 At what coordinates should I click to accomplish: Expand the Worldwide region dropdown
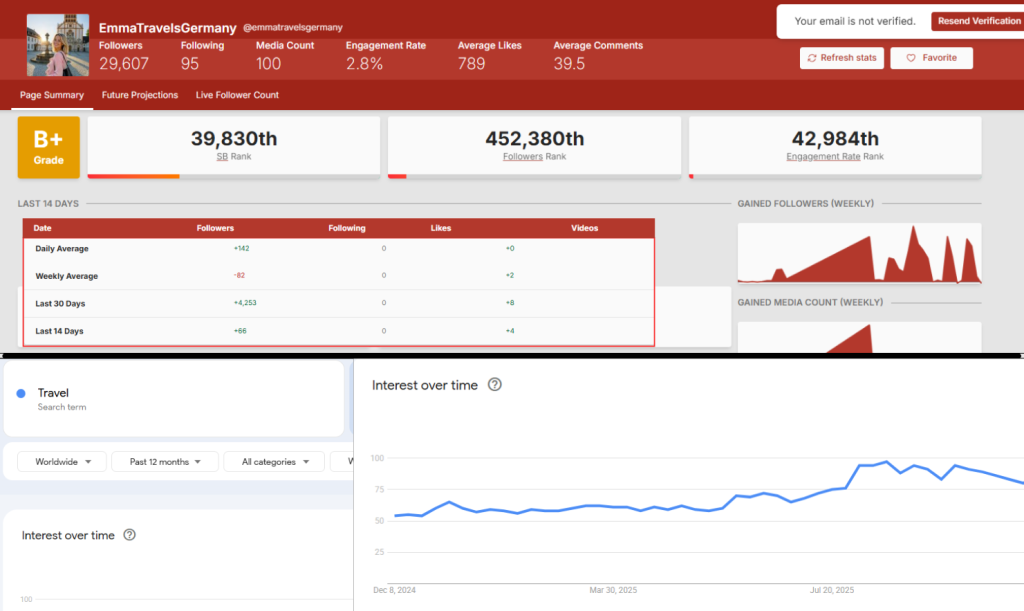click(x=62, y=462)
